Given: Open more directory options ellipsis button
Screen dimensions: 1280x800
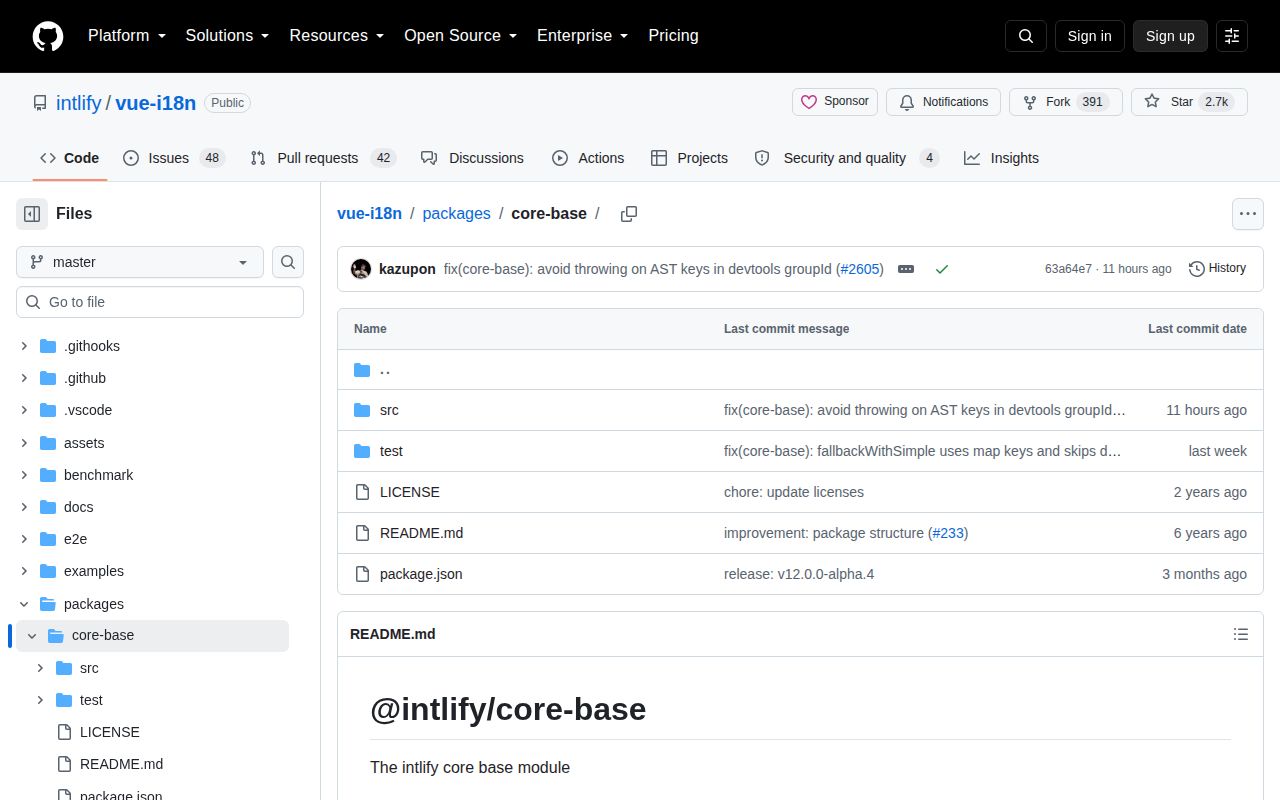Looking at the screenshot, I should (x=1247, y=214).
